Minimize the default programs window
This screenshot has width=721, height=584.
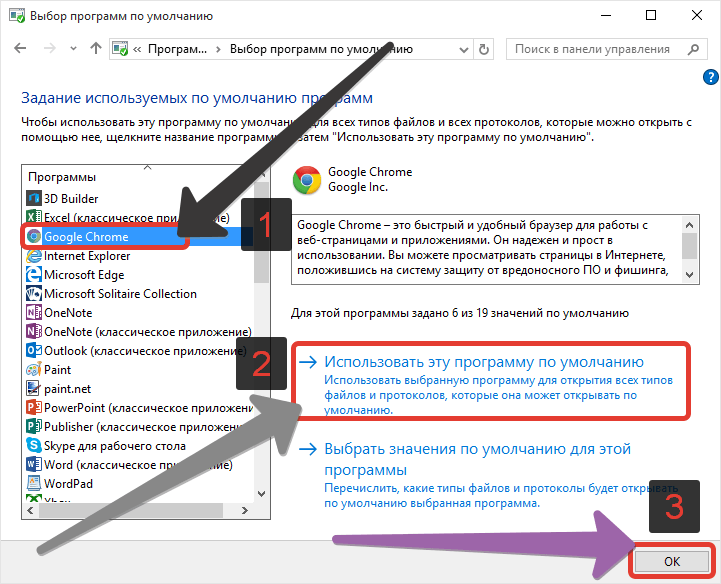pos(606,15)
